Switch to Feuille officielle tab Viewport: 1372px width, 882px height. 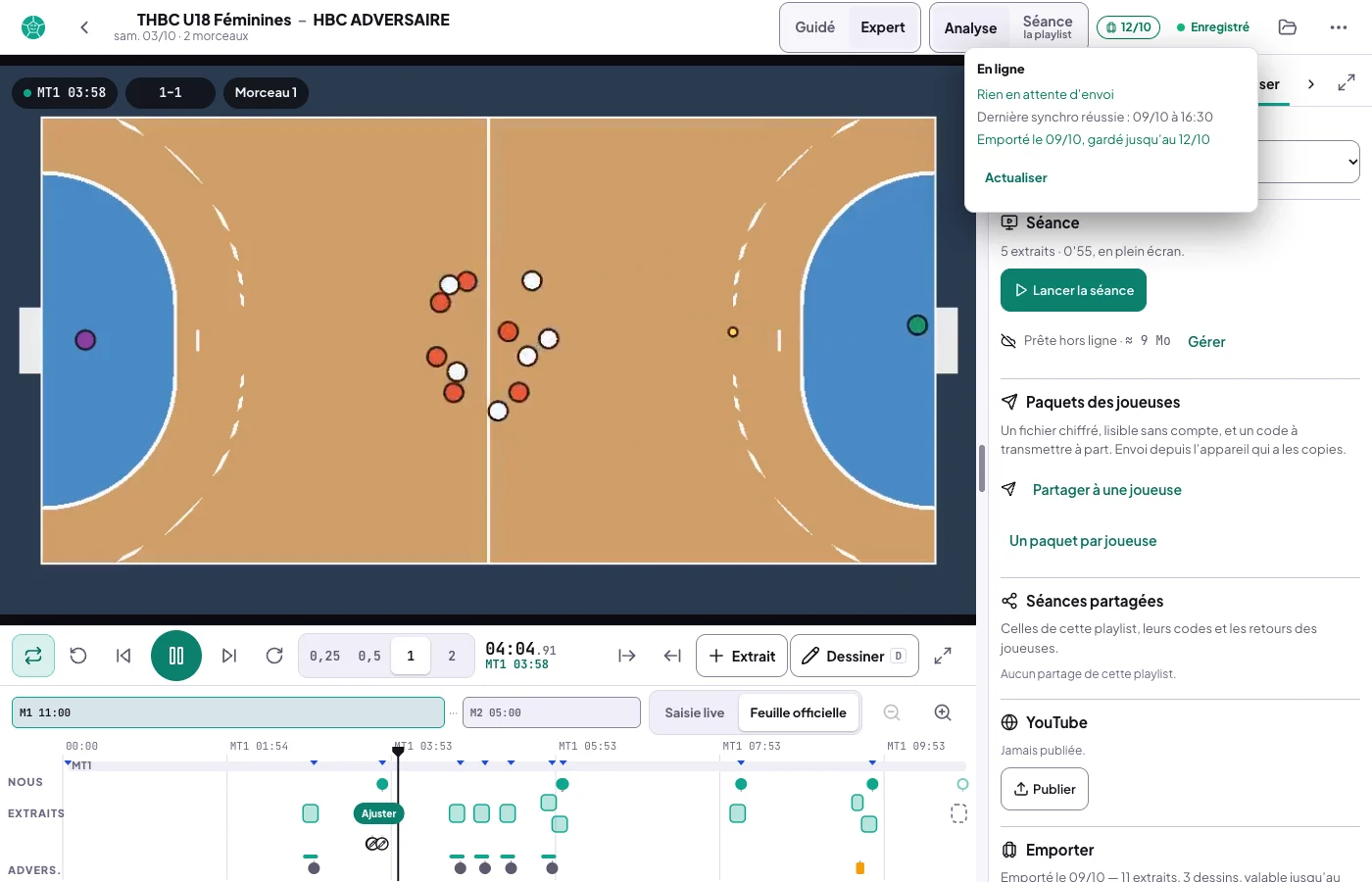point(799,712)
